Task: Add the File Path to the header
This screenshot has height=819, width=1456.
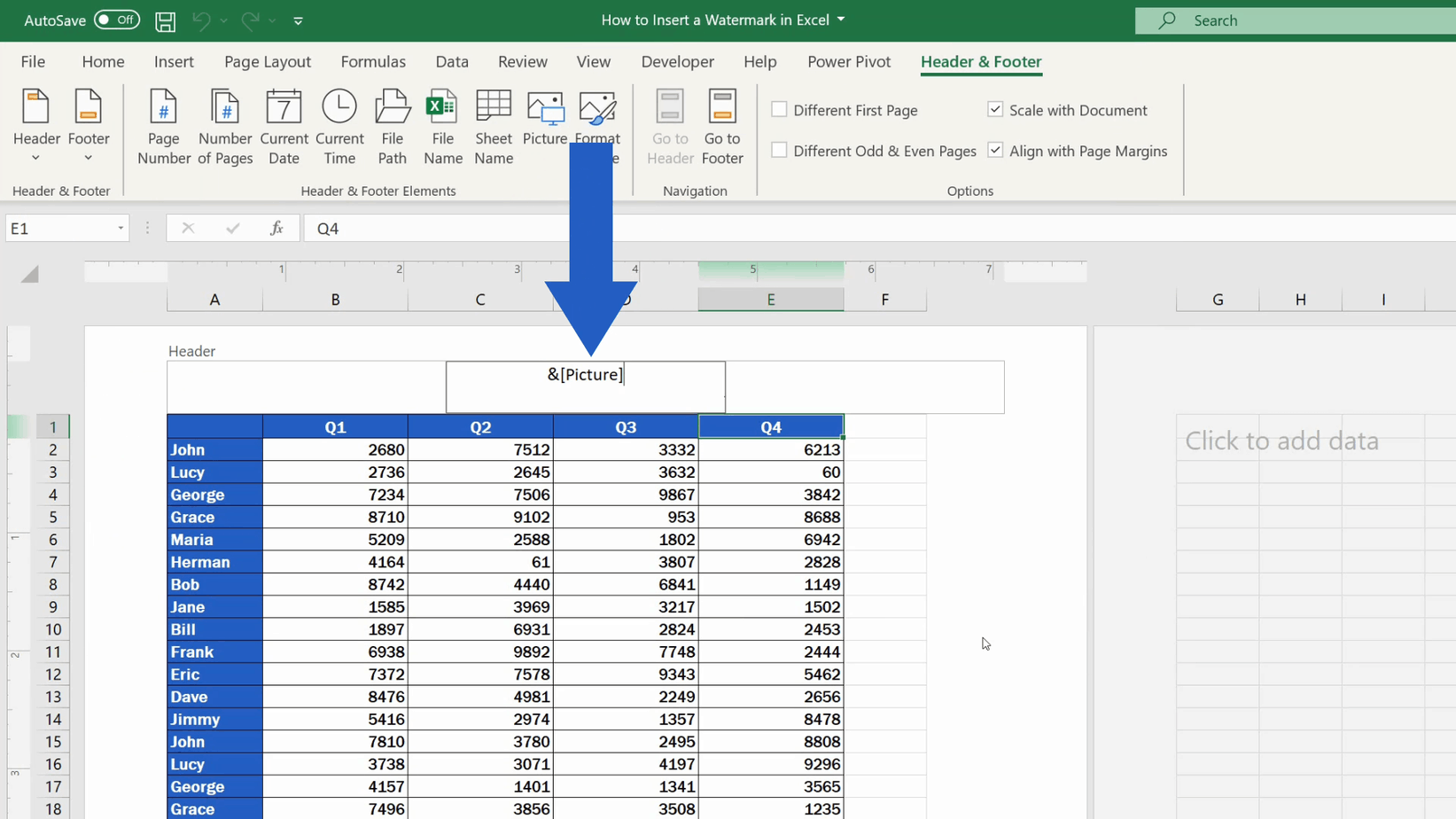Action: (x=392, y=124)
